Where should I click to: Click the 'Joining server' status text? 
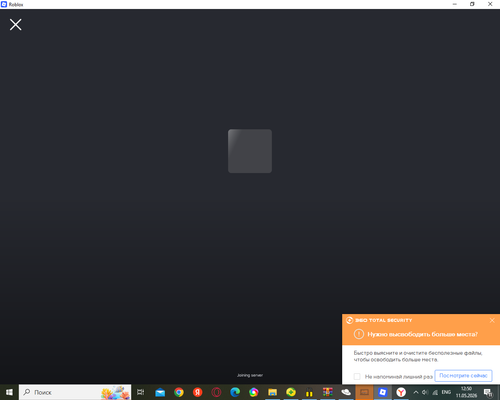(x=250, y=375)
